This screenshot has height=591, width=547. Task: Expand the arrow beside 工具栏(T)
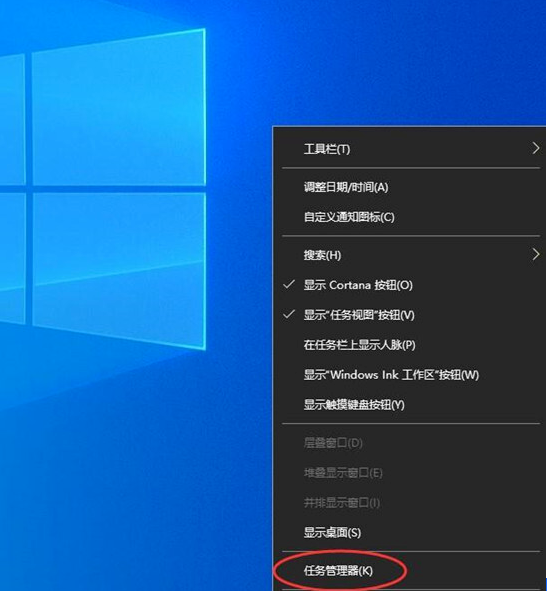535,149
